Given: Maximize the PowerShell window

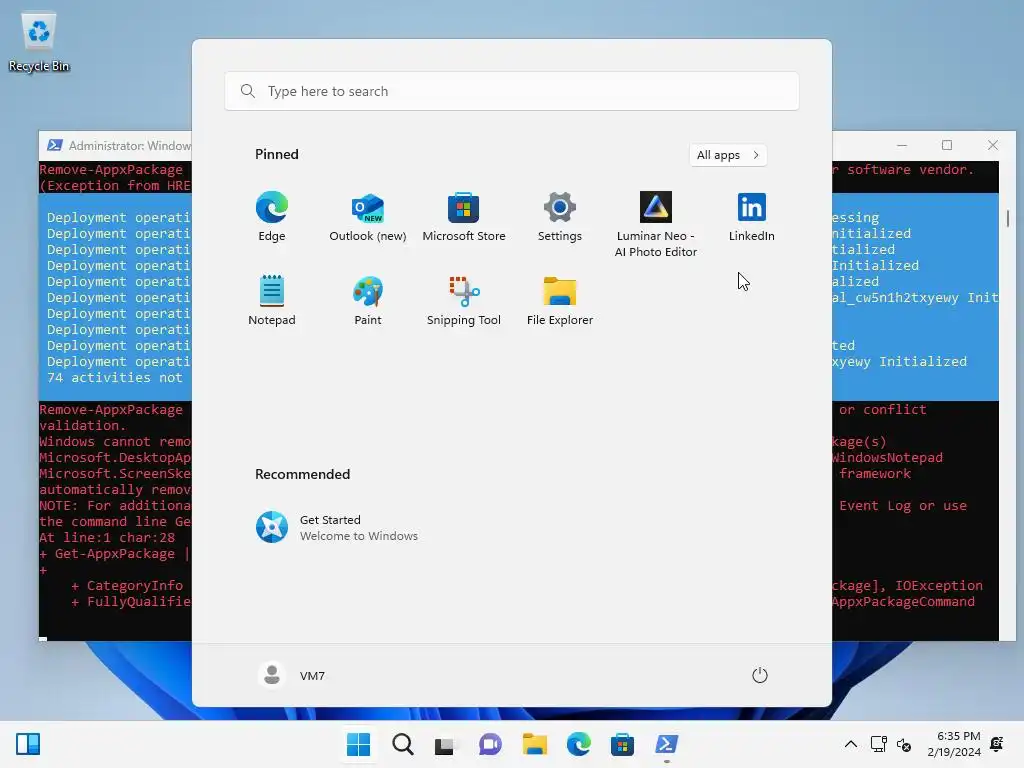Looking at the screenshot, I should pyautogui.click(x=947, y=145).
